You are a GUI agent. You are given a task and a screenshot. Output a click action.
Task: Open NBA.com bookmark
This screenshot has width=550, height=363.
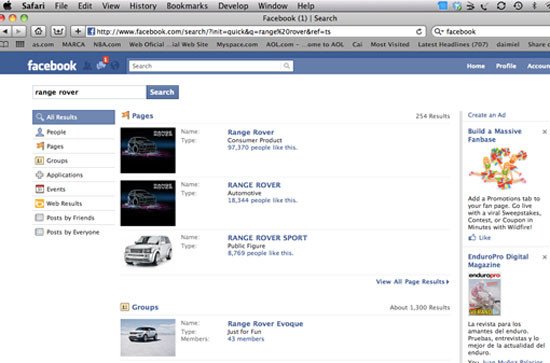click(107, 44)
